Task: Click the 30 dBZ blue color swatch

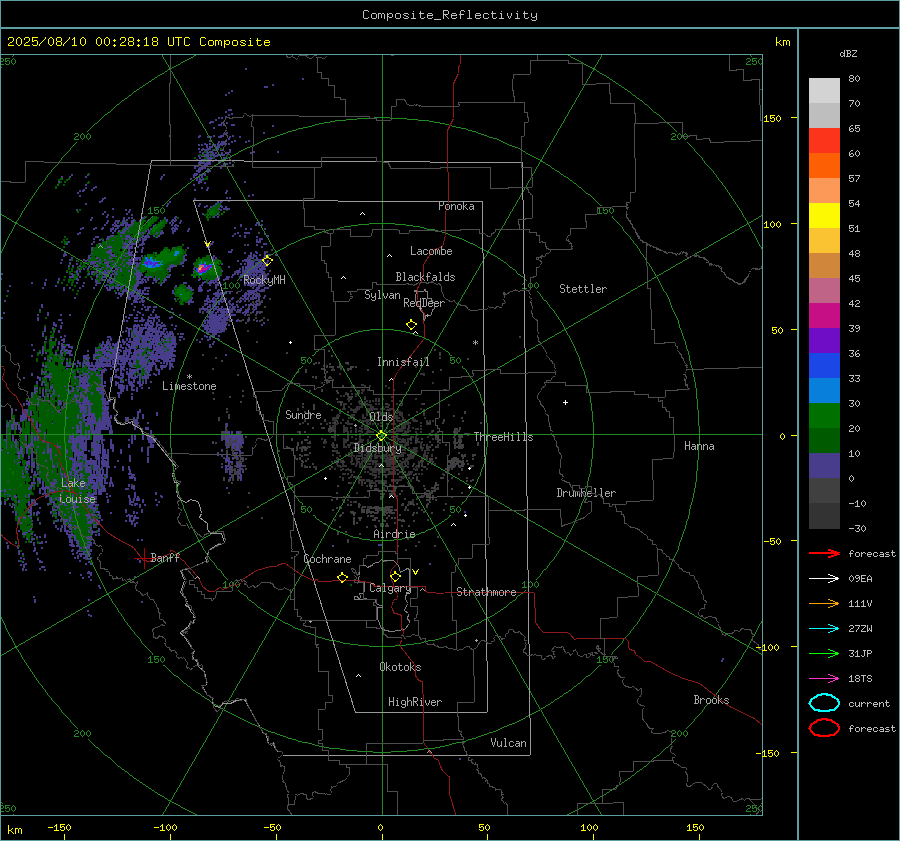Action: pyautogui.click(x=824, y=390)
